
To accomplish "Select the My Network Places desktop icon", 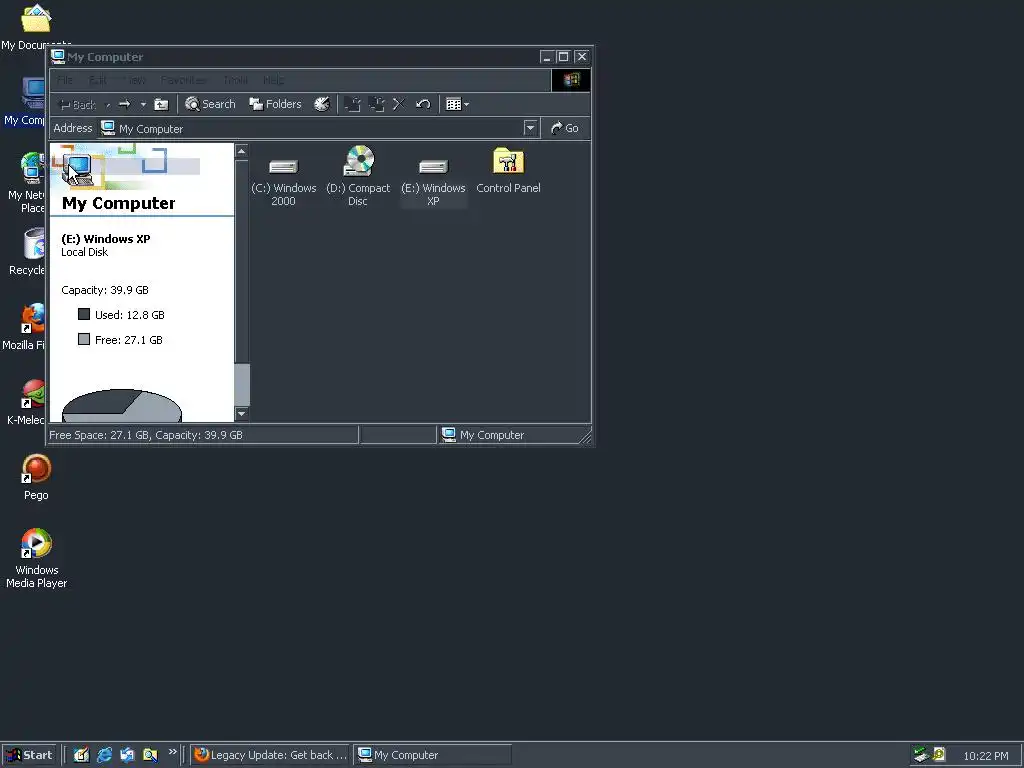I will 29,182.
